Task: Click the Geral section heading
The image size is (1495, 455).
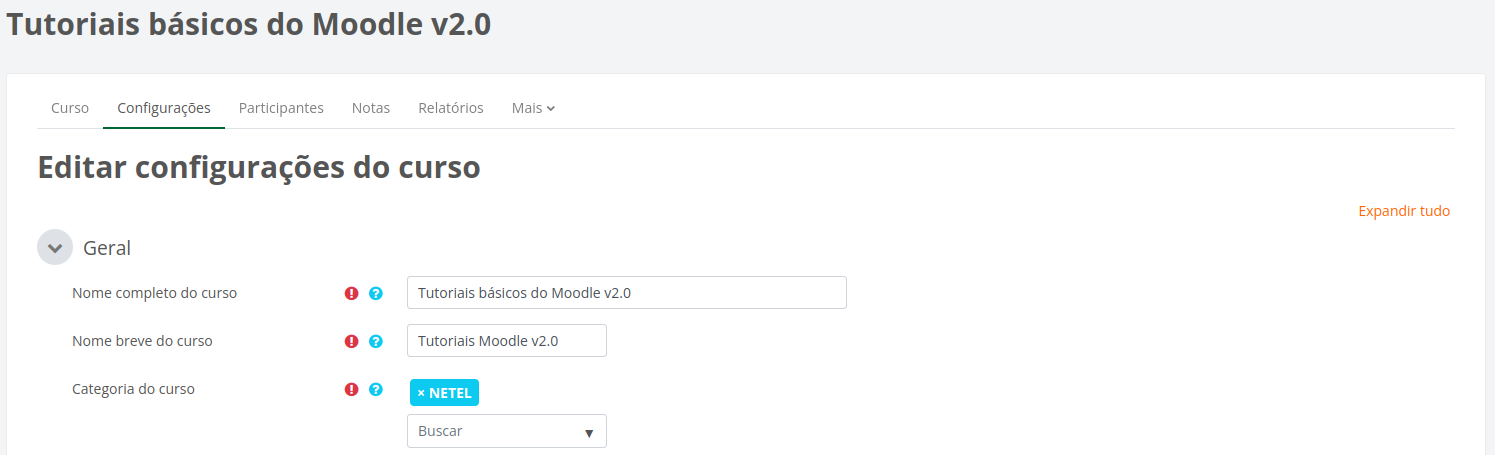Action: click(x=107, y=247)
